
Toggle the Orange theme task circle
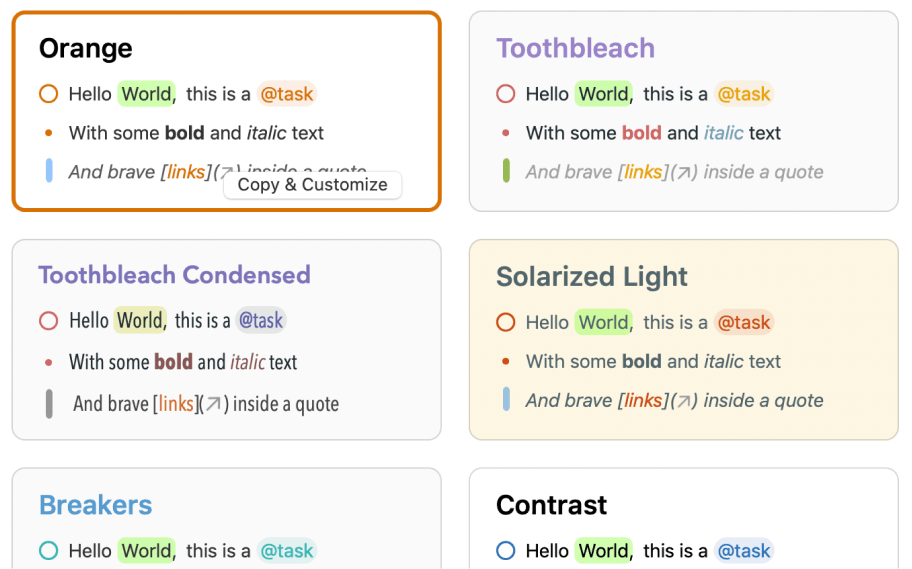(x=48, y=94)
